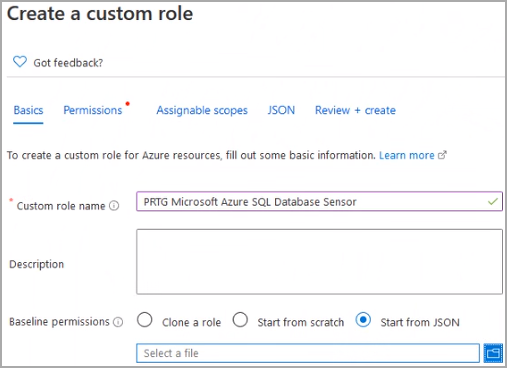Image resolution: width=507 pixels, height=368 pixels.
Task: Select the Start from JSON radio button
Action: (363, 320)
